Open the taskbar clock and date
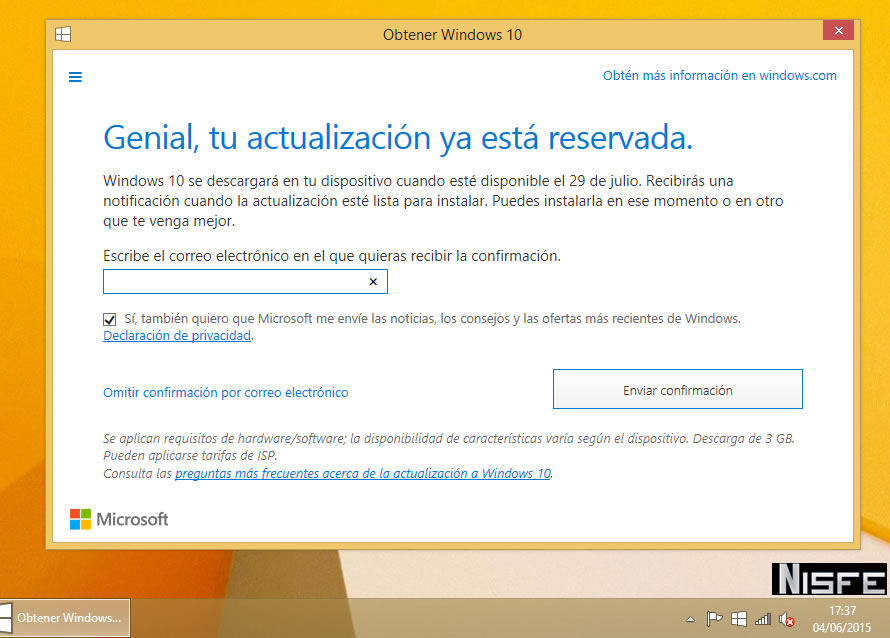This screenshot has height=638, width=890. [842, 618]
